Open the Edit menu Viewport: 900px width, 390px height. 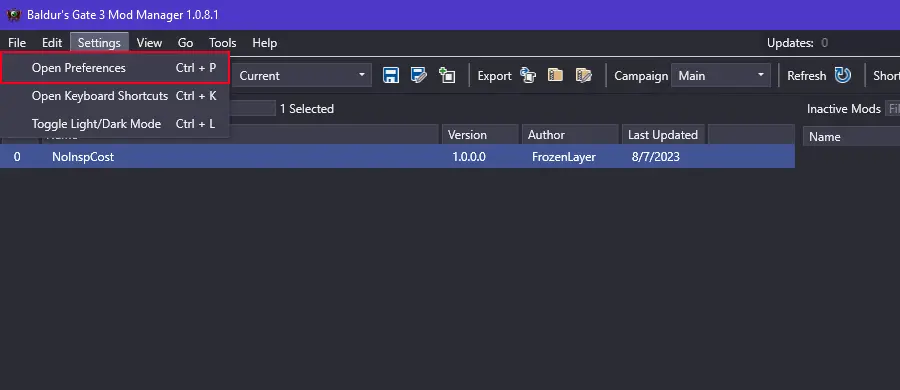(52, 43)
